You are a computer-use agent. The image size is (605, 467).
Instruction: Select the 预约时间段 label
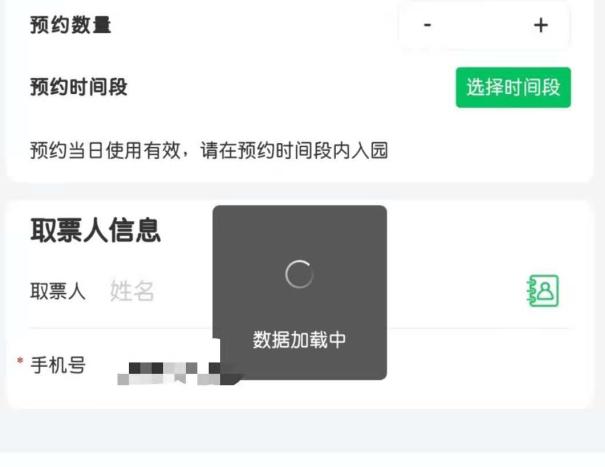[79, 87]
